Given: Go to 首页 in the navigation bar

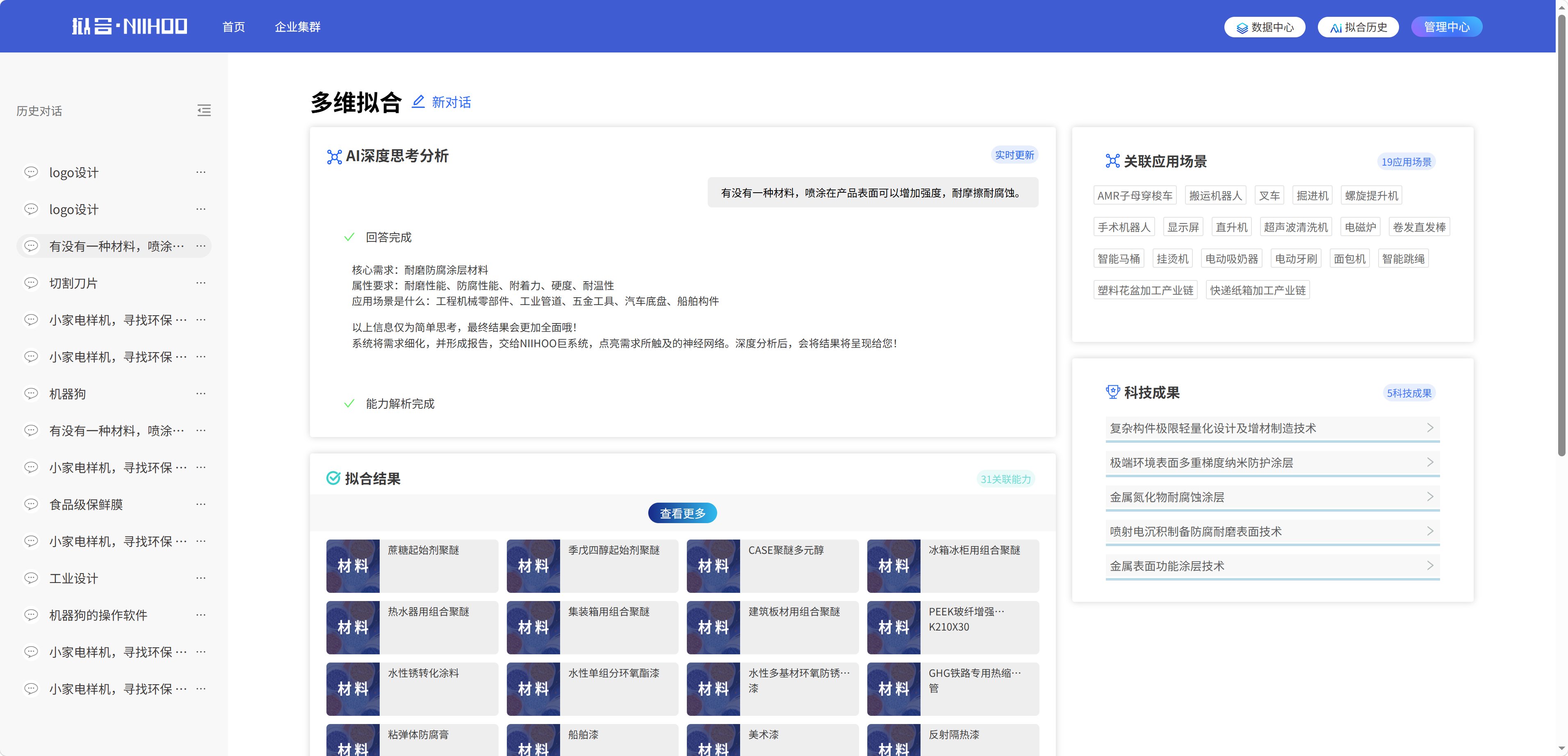Looking at the screenshot, I should pyautogui.click(x=234, y=27).
